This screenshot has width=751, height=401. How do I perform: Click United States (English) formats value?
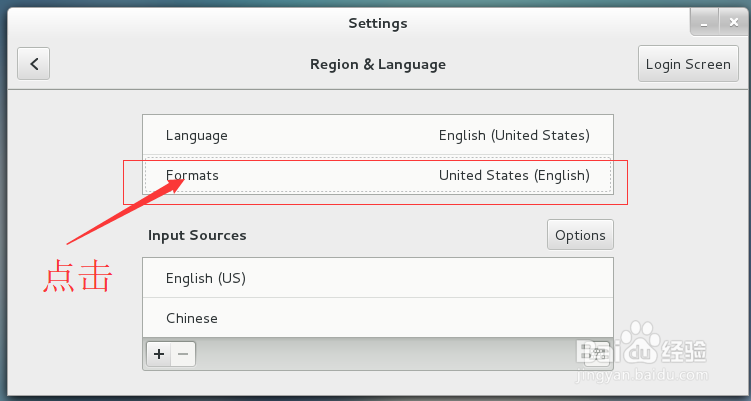point(514,175)
